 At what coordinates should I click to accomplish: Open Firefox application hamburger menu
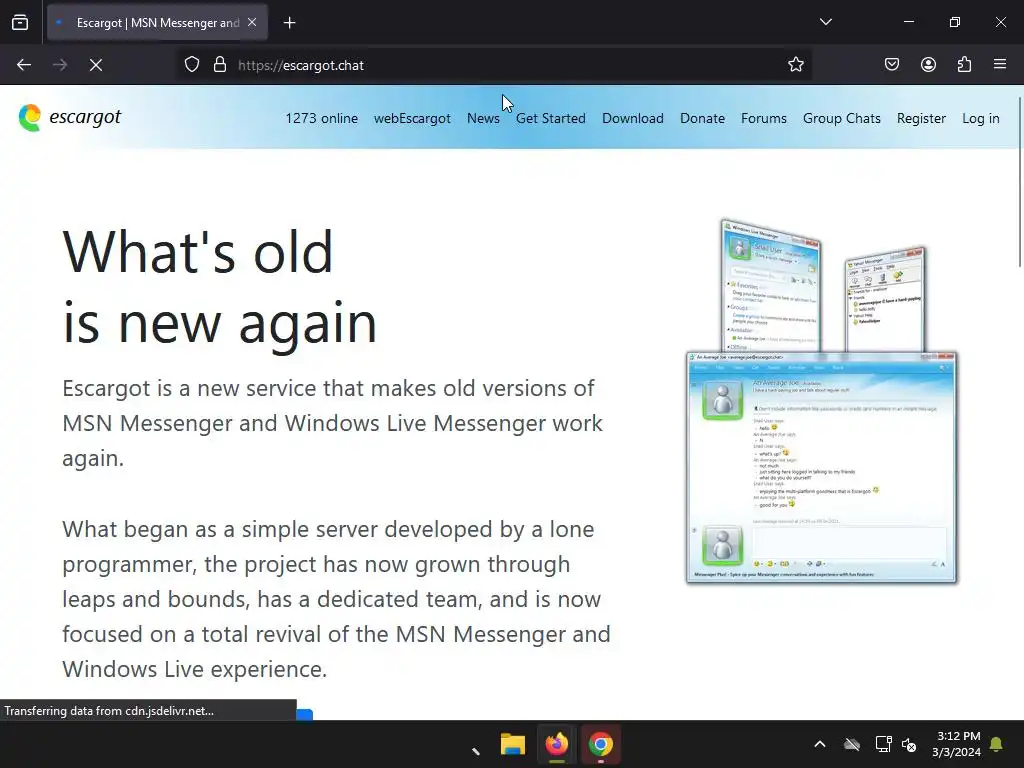pyautogui.click(x=1000, y=65)
